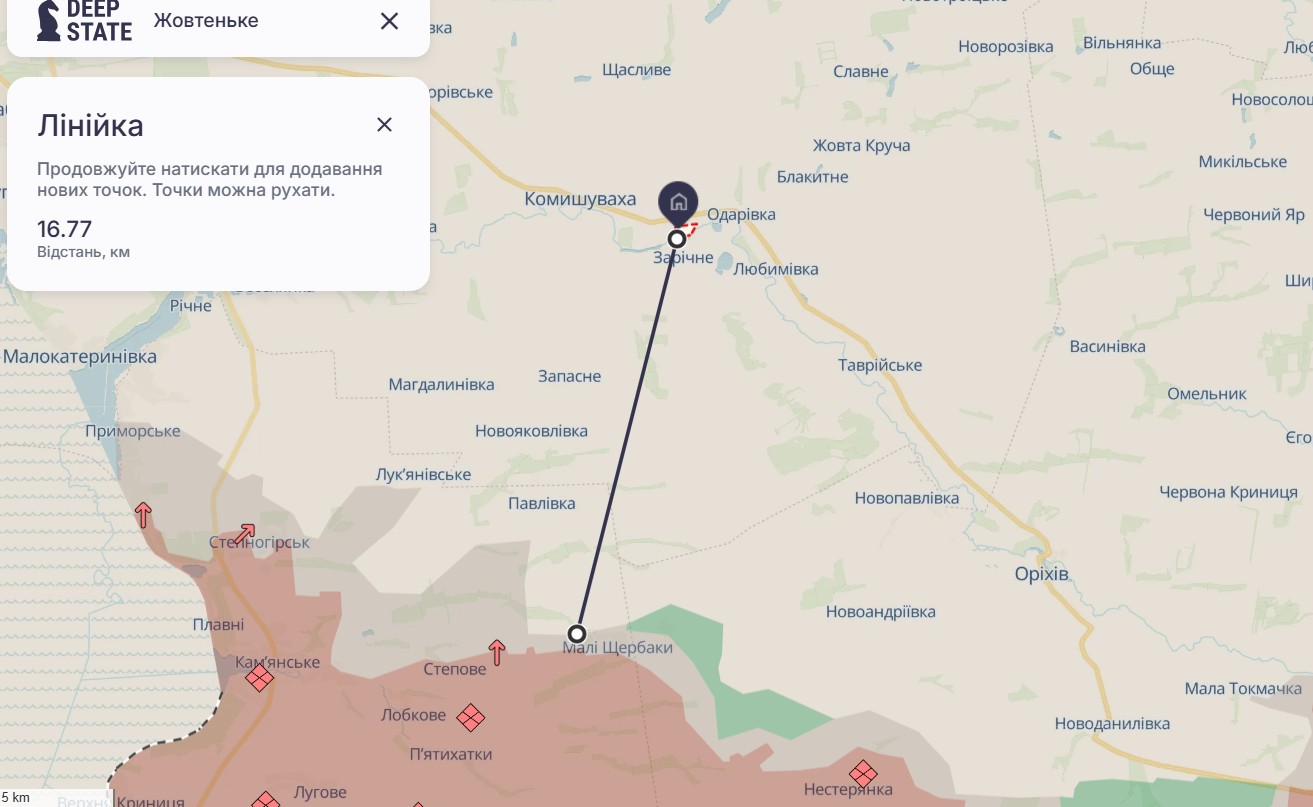Click the attack arrow below Приморське
The height and width of the screenshot is (807, 1313).
[x=144, y=515]
